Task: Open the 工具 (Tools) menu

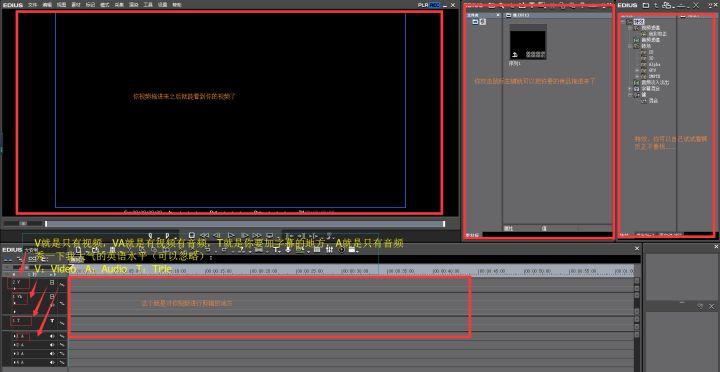Action: click(x=148, y=5)
